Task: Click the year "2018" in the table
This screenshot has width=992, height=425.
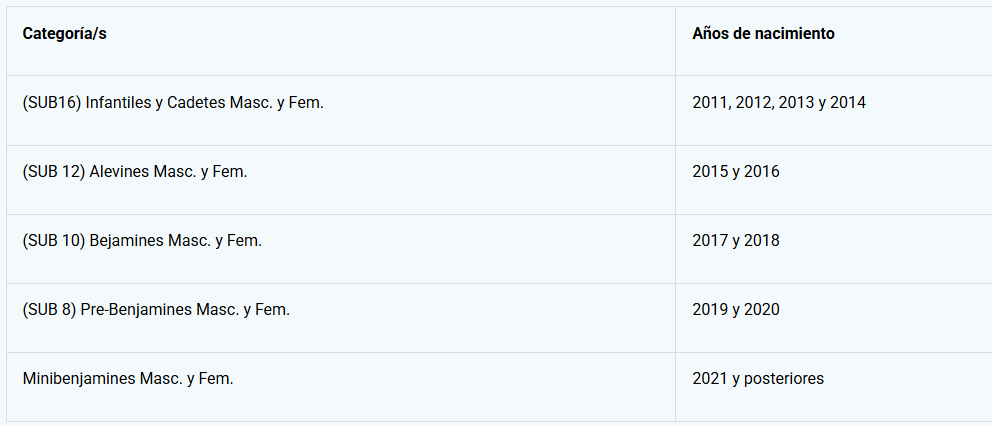Action: pos(762,241)
